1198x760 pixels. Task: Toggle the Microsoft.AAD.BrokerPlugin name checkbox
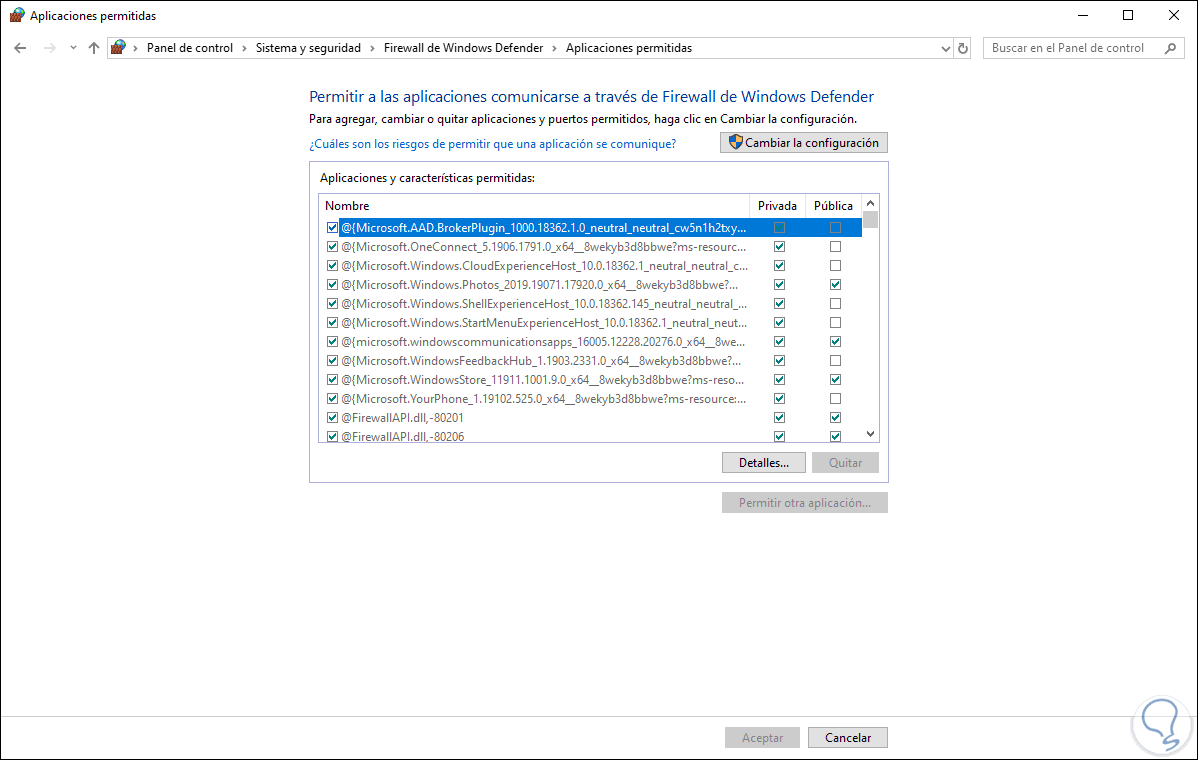pos(332,228)
